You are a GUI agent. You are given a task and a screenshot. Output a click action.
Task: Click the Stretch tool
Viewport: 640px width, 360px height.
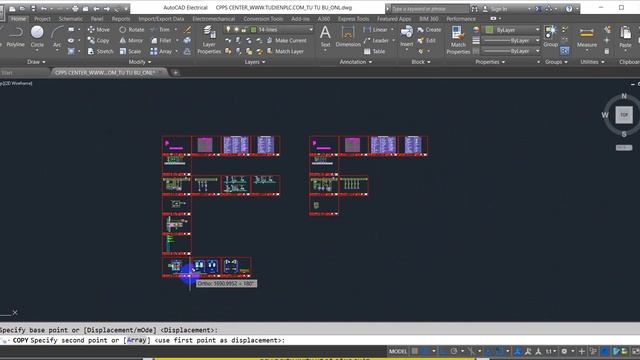pyautogui.click(x=100, y=51)
